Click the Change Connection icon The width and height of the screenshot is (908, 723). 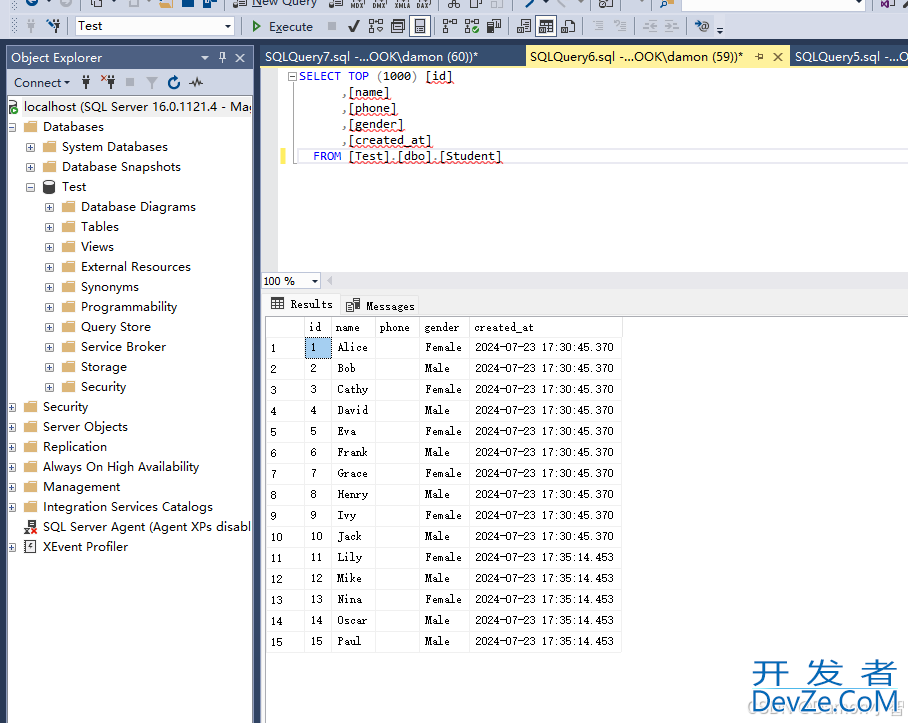point(53,26)
